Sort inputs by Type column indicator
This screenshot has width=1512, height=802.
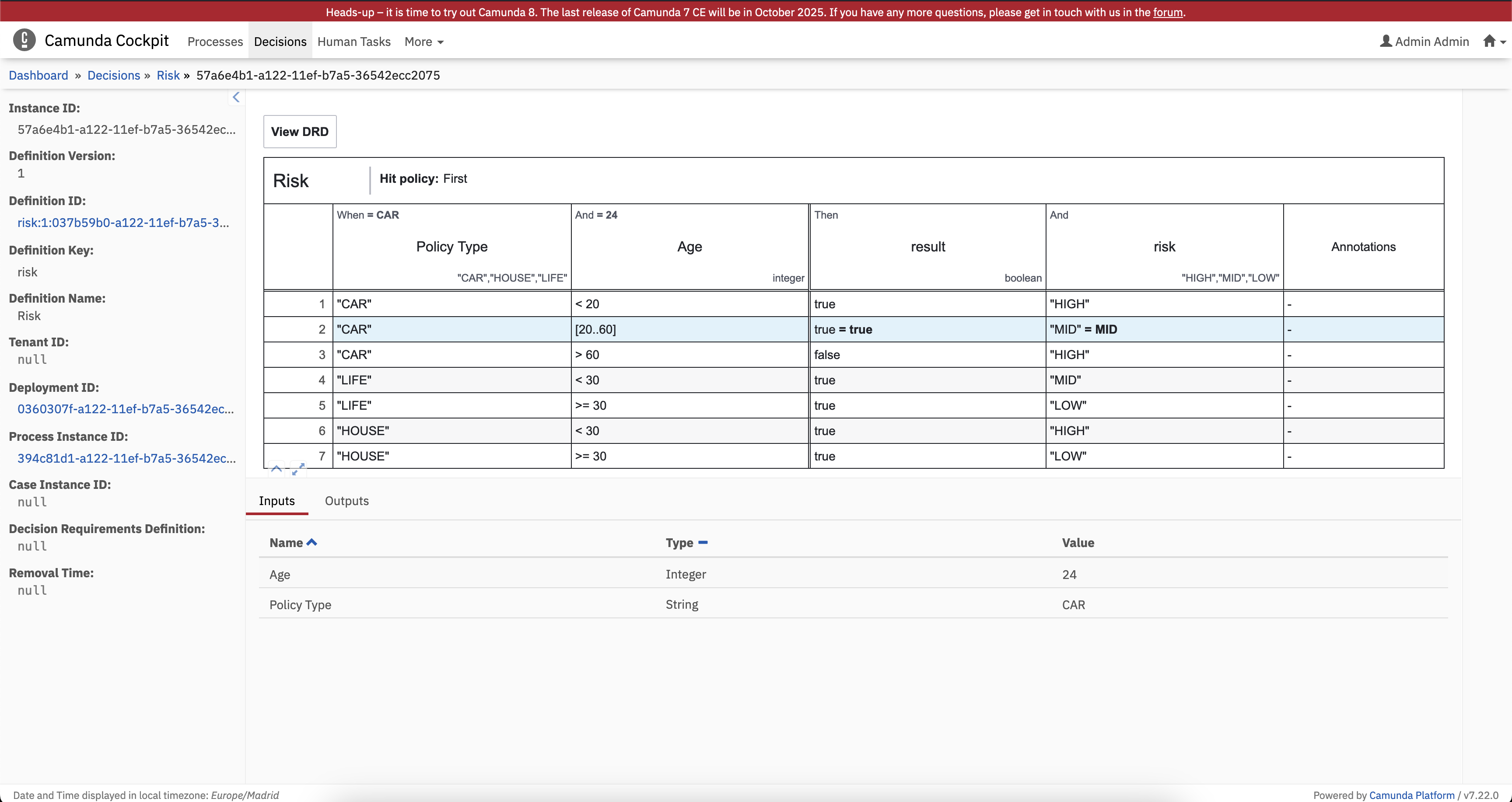(703, 543)
